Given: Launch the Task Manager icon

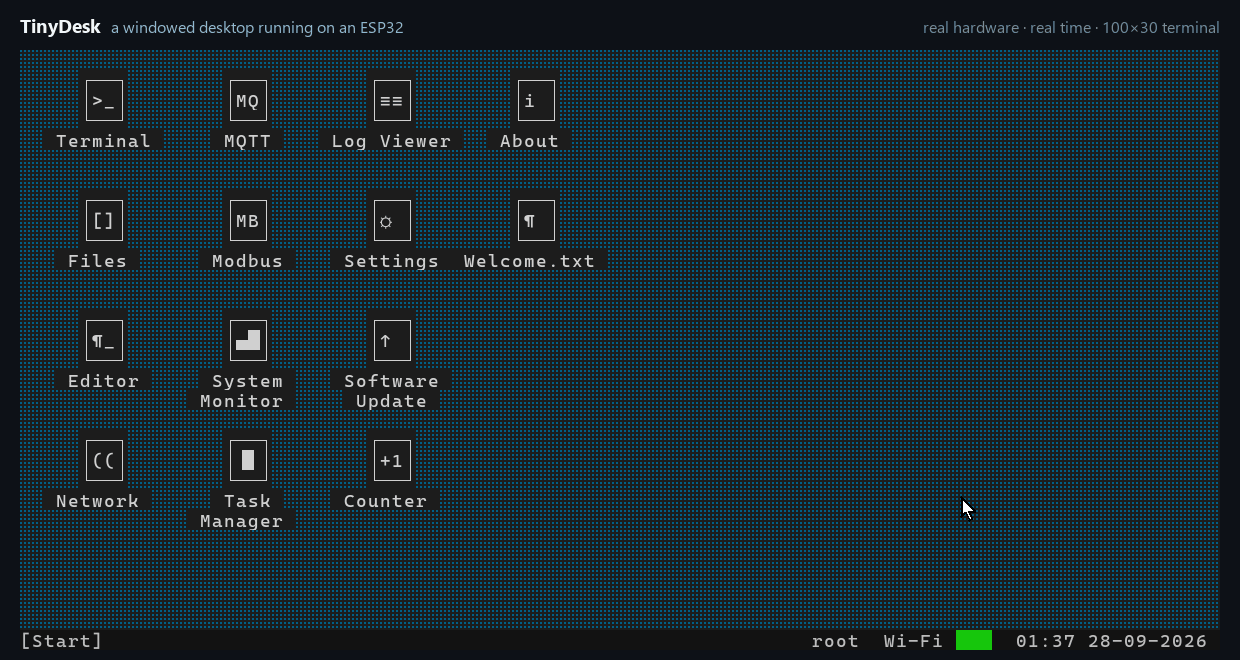Looking at the screenshot, I should coord(248,461).
